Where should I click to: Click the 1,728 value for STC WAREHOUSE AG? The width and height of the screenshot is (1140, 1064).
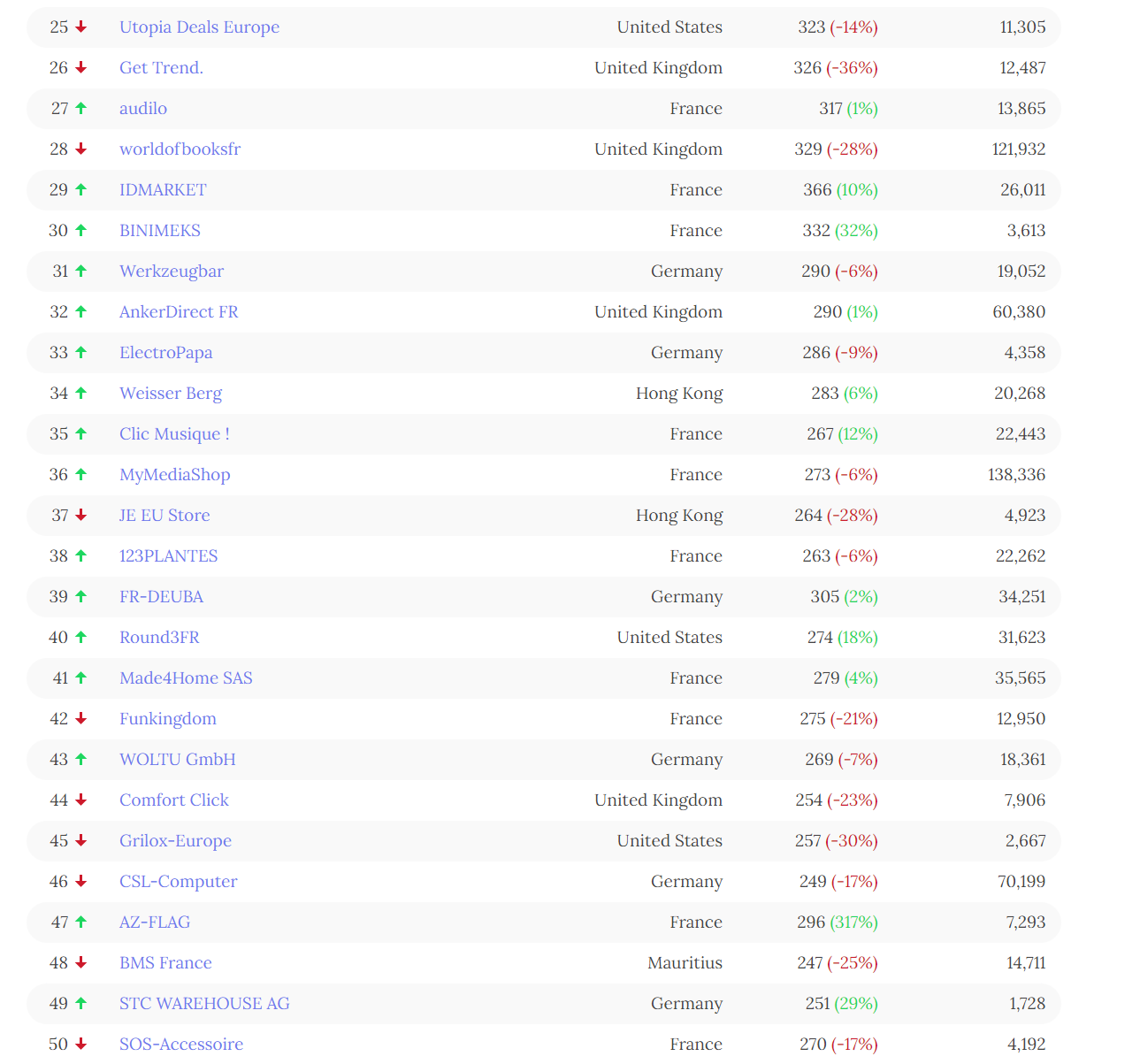point(1028,1004)
